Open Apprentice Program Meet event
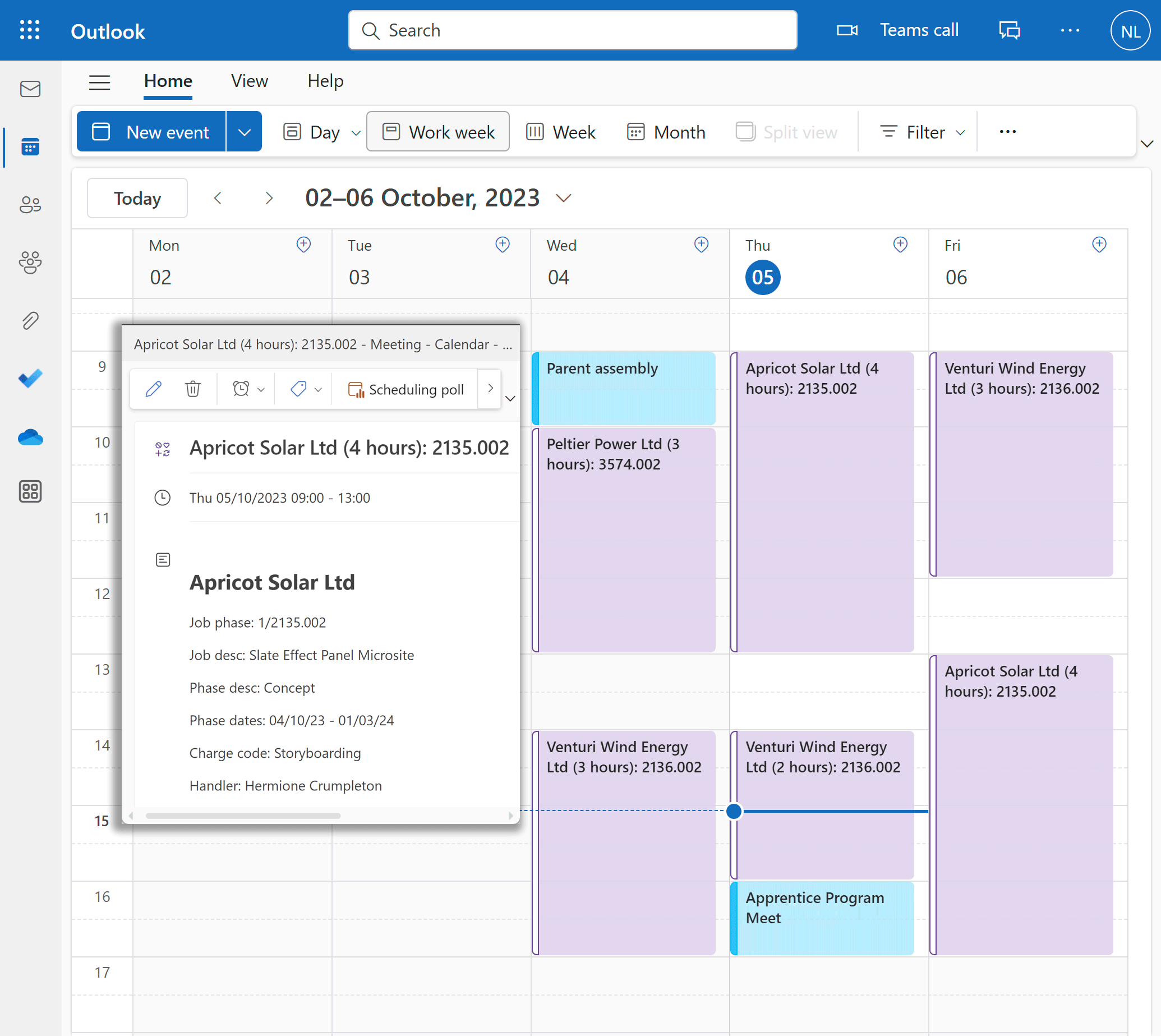Viewport: 1161px width, 1036px height. click(823, 918)
